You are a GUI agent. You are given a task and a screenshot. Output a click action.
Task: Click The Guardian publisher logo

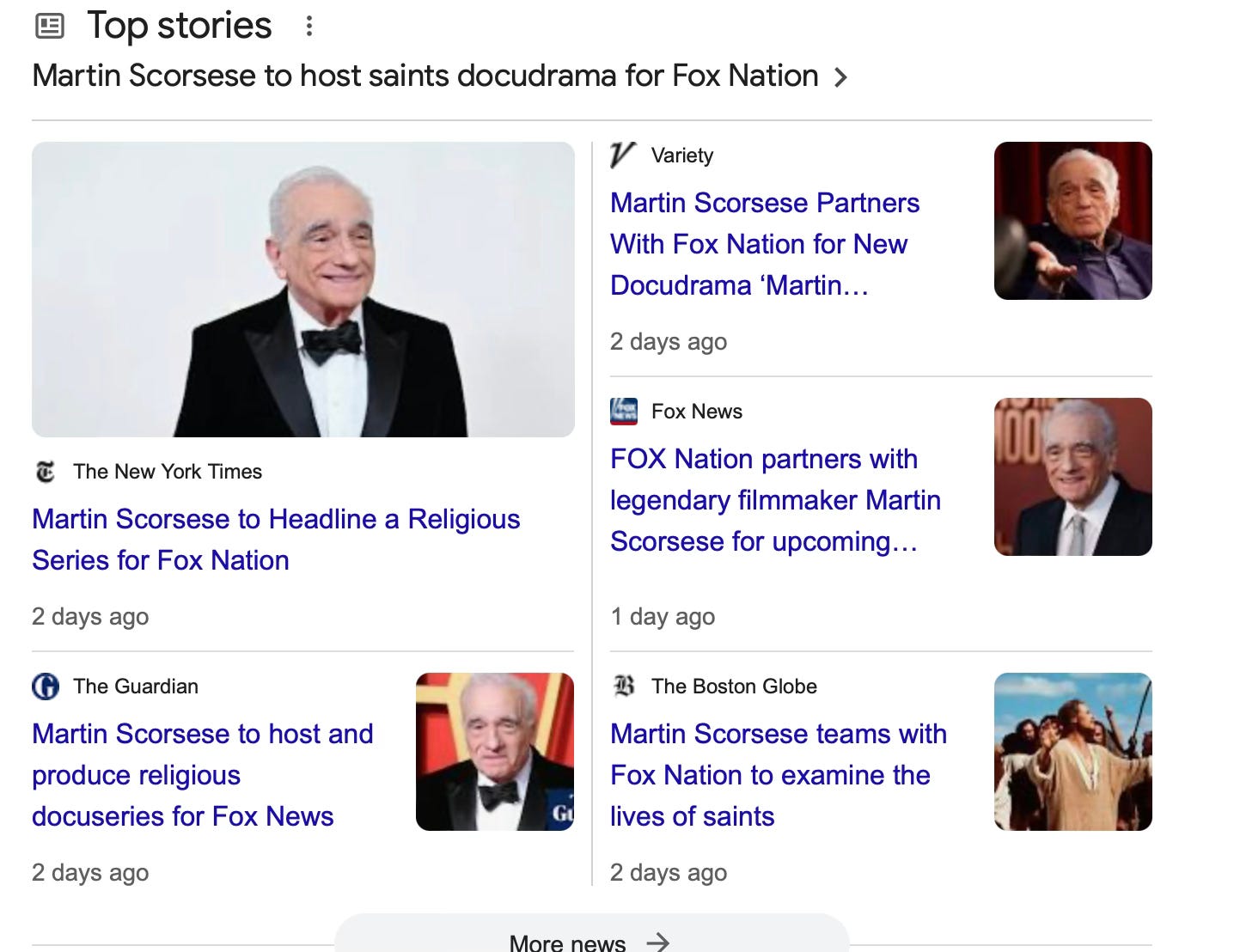click(x=46, y=687)
